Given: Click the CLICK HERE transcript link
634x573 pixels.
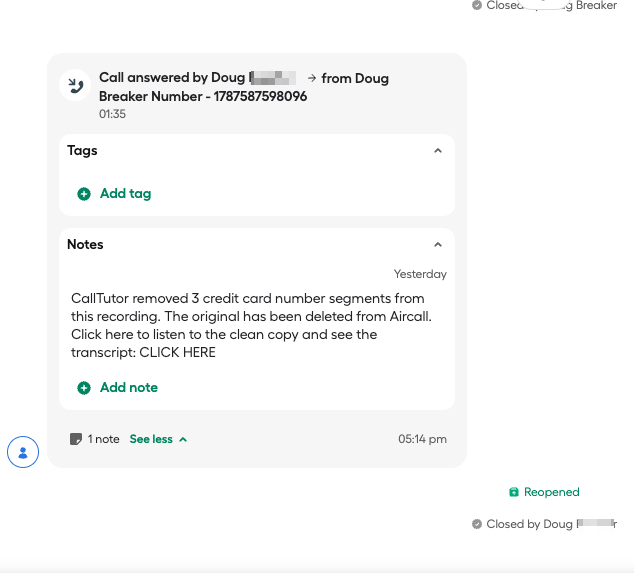Looking at the screenshot, I should (x=178, y=352).
